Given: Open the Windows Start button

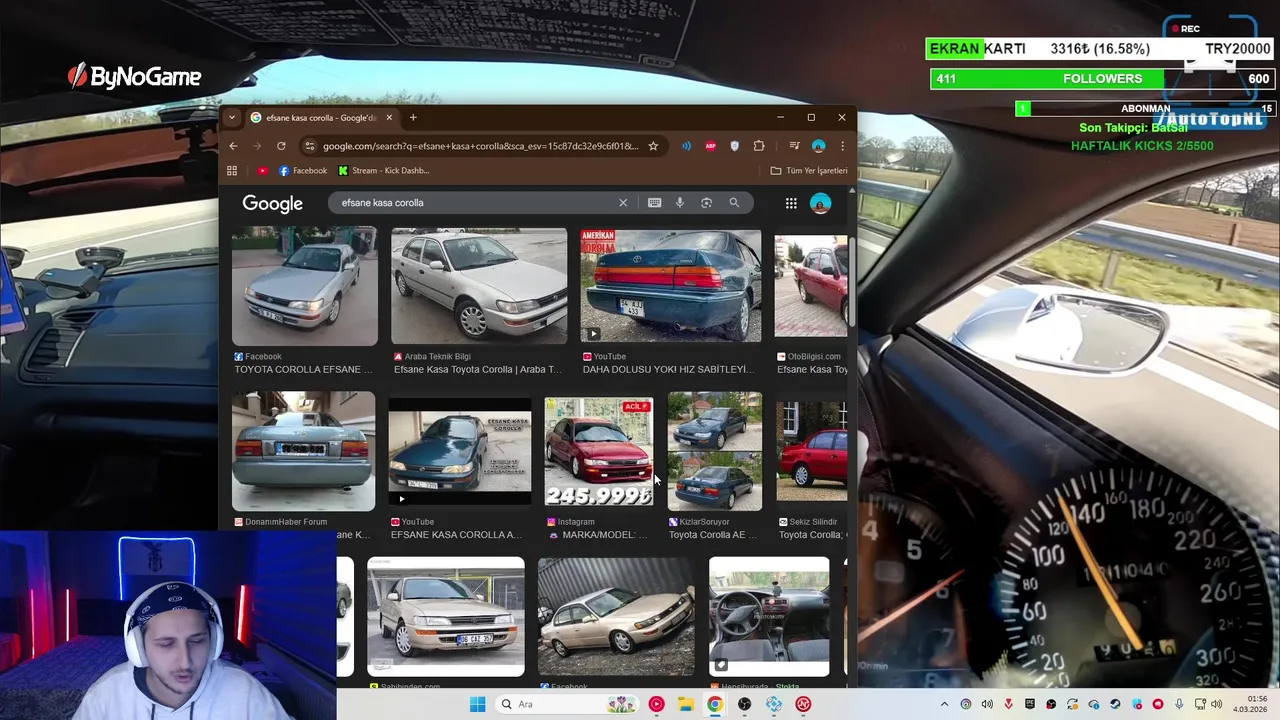Looking at the screenshot, I should (477, 704).
